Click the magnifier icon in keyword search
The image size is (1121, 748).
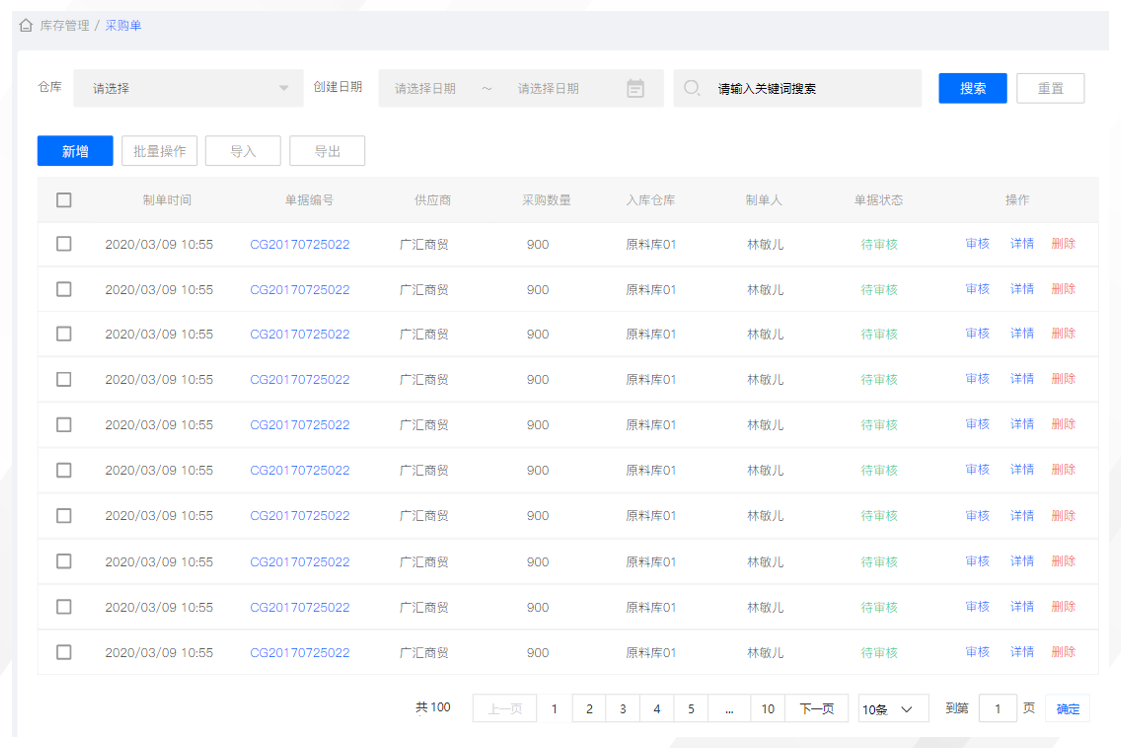click(x=691, y=88)
